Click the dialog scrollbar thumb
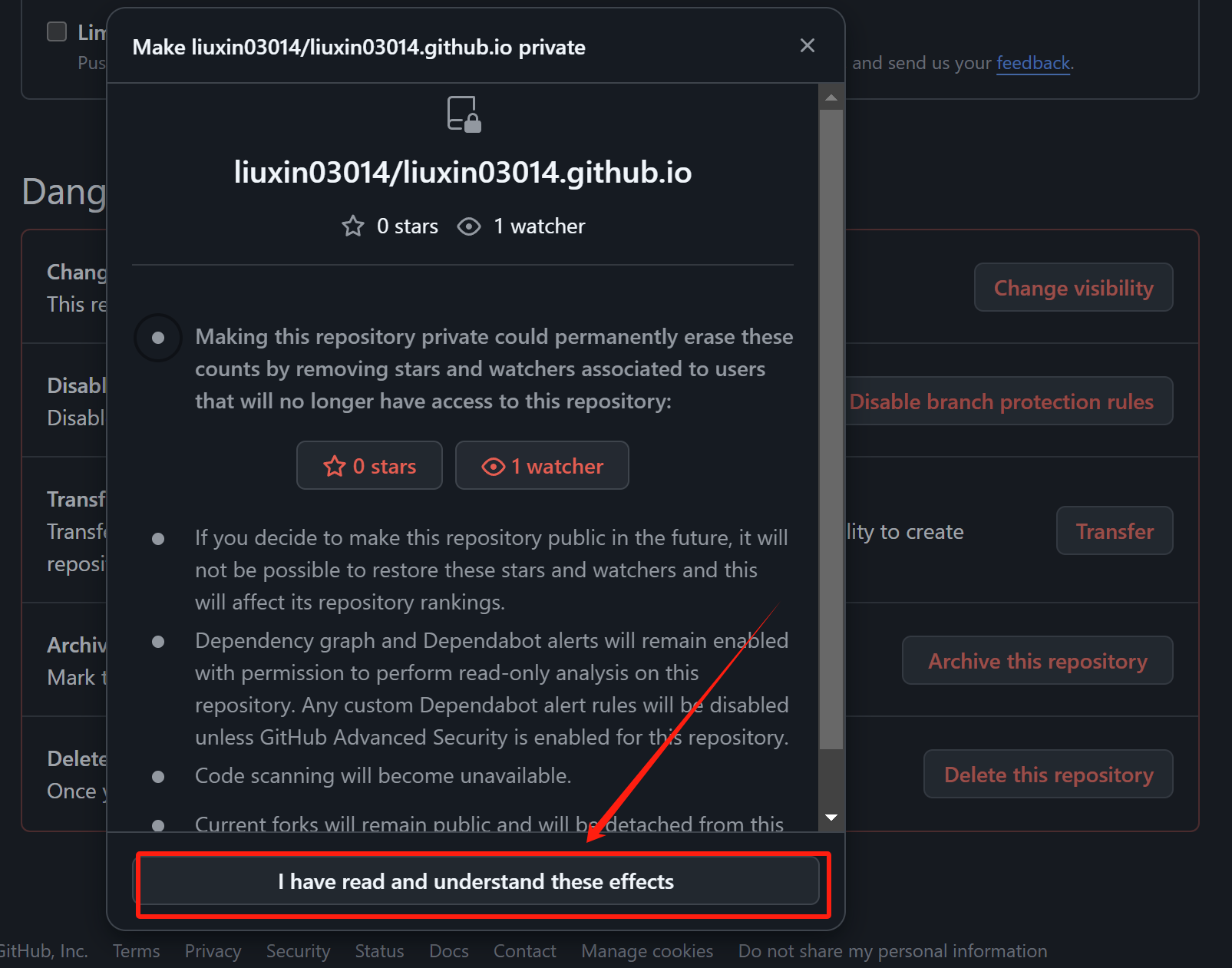The height and width of the screenshot is (968, 1232). pos(831,429)
